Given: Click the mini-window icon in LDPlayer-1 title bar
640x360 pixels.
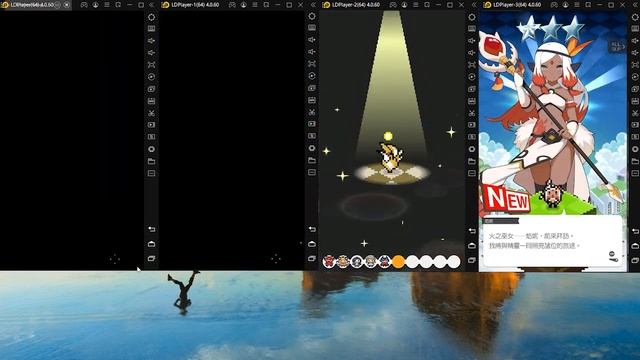Looking at the screenshot, I should click(266, 5).
